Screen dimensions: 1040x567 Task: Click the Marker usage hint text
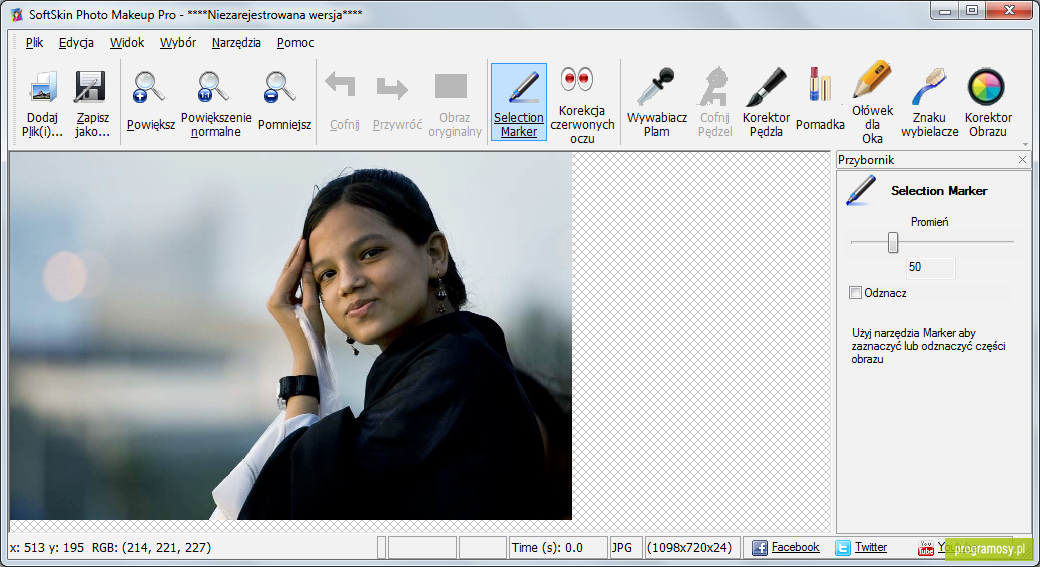[x=929, y=346]
